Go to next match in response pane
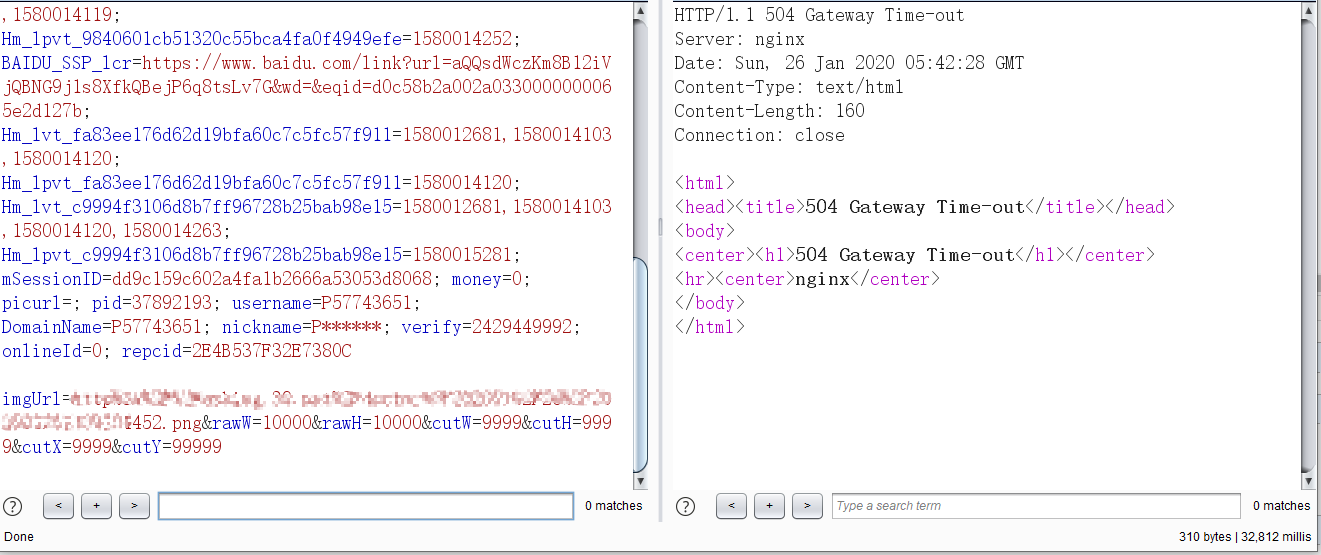 [x=807, y=506]
